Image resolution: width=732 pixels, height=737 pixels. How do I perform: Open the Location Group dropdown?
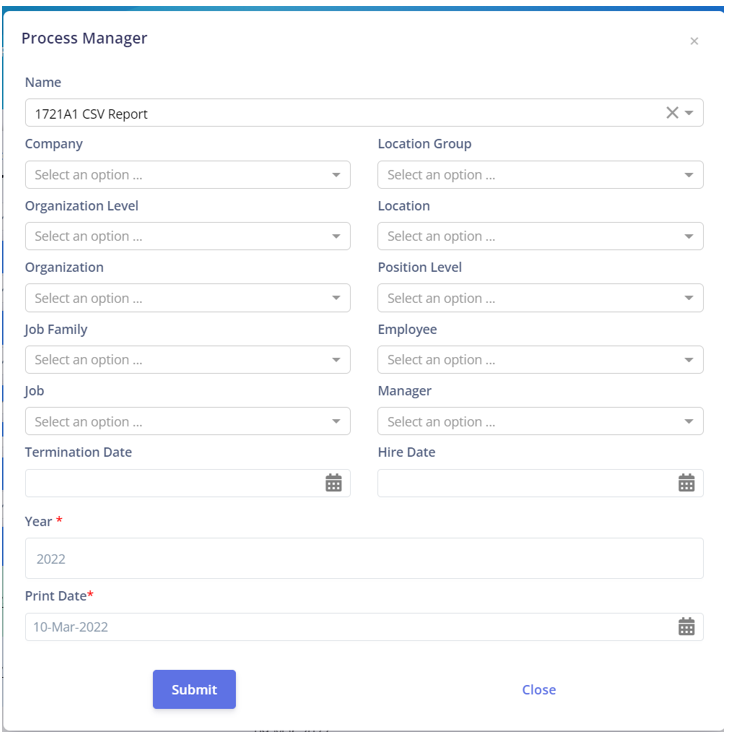pyautogui.click(x=540, y=175)
